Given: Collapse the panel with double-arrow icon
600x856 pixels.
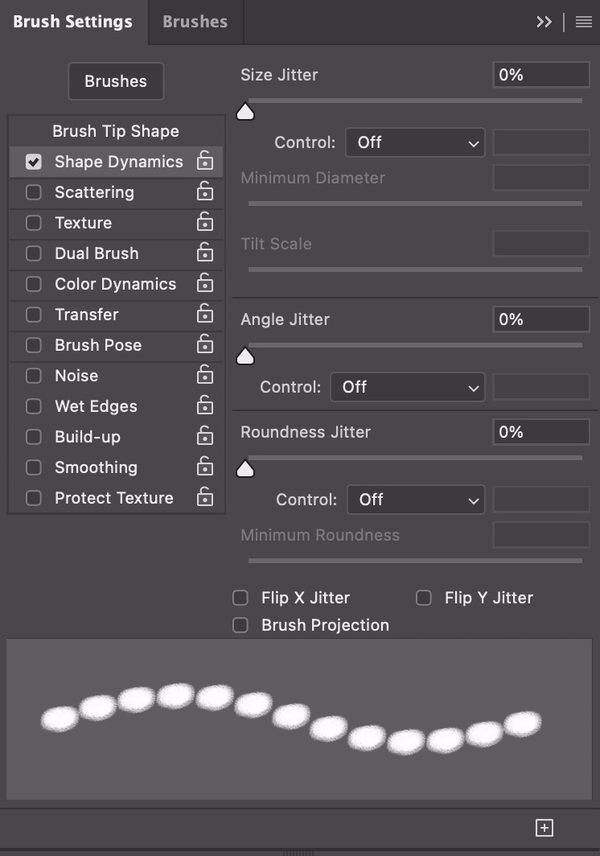Looking at the screenshot, I should (544, 22).
